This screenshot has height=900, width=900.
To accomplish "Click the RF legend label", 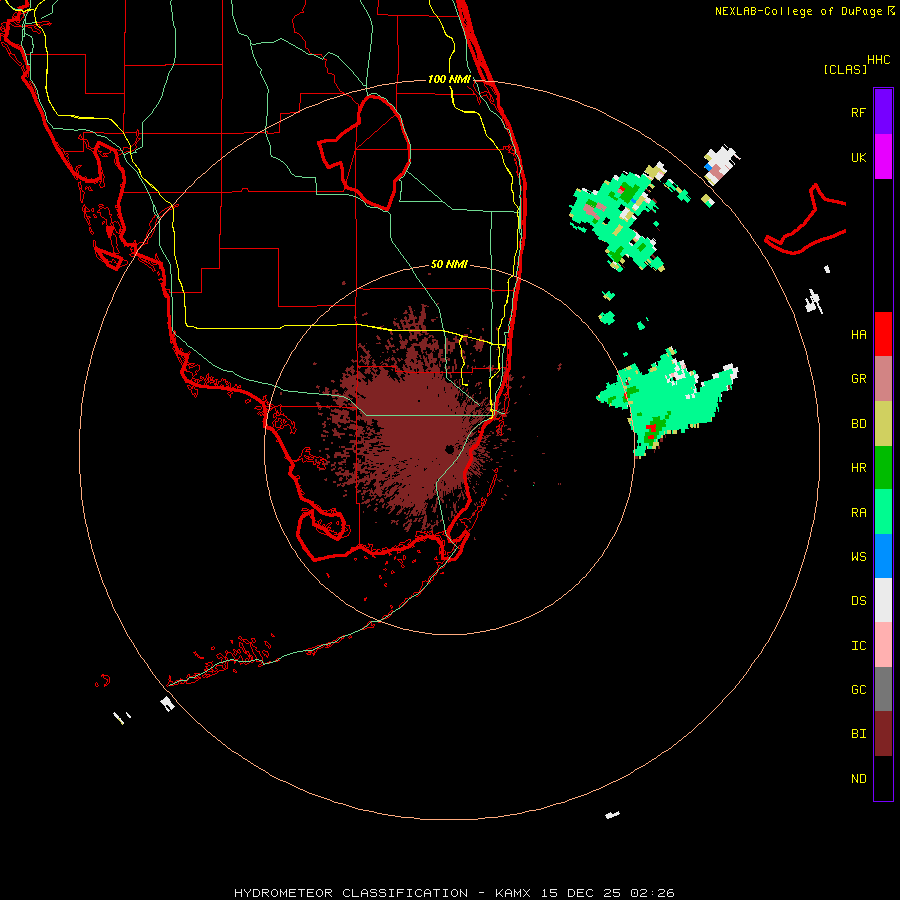I will pyautogui.click(x=858, y=112).
